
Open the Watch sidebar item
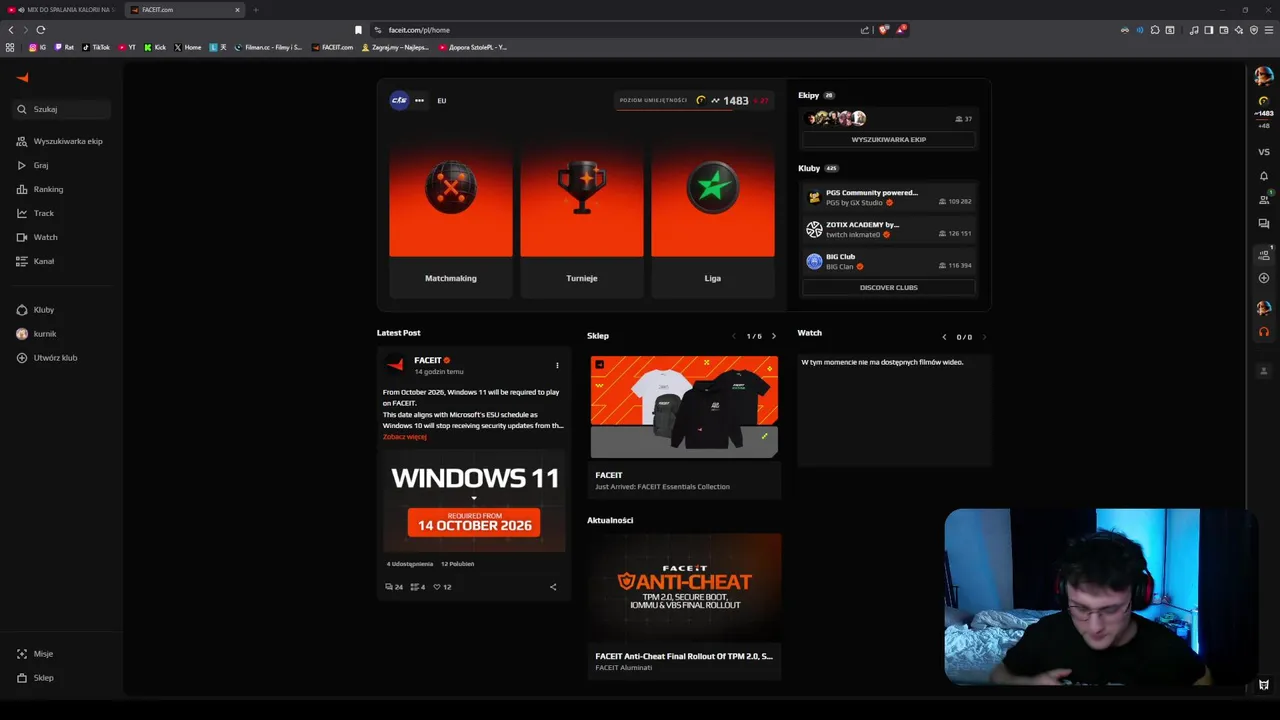tap(38, 237)
